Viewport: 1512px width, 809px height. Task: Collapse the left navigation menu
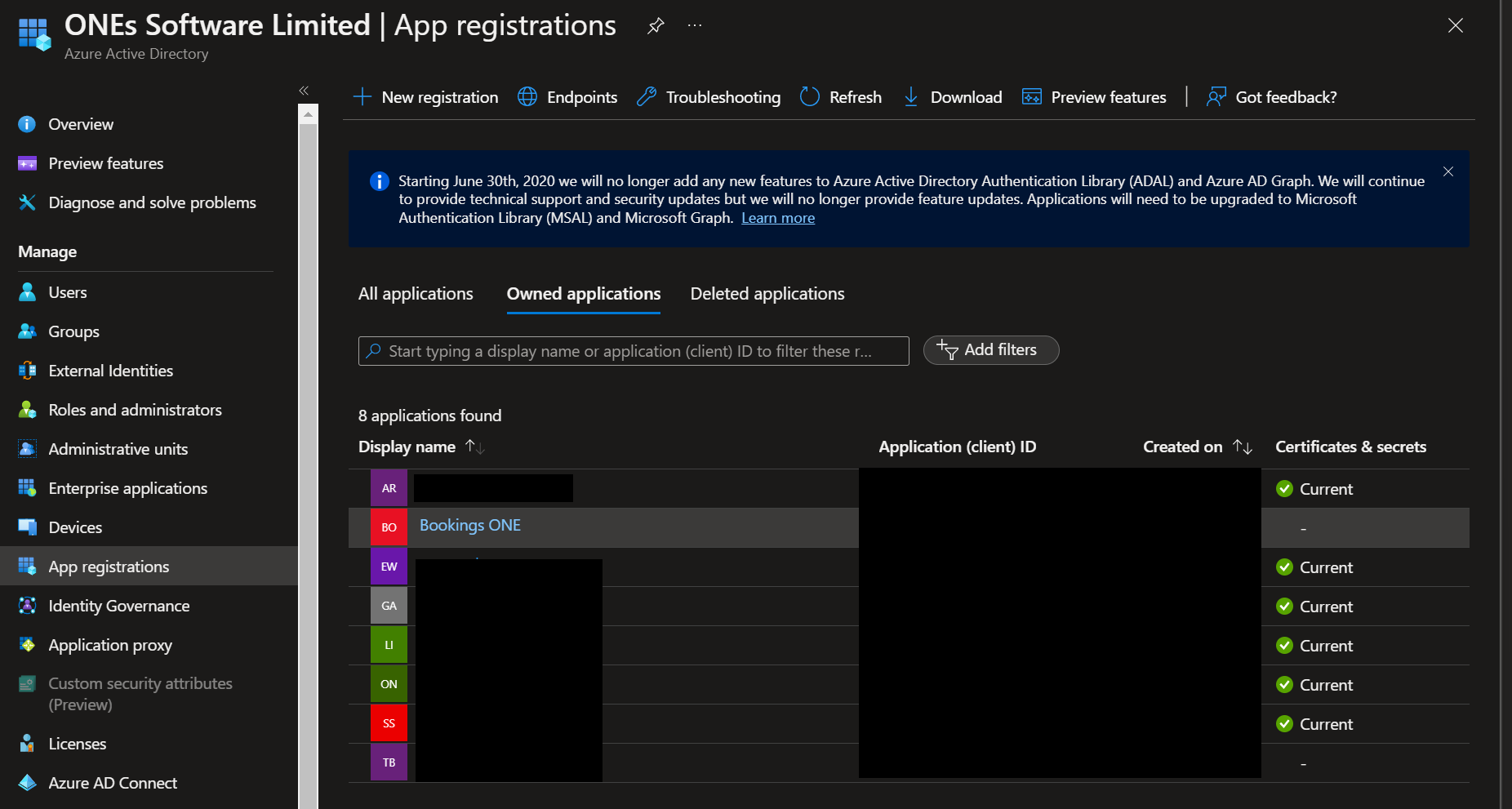[304, 91]
